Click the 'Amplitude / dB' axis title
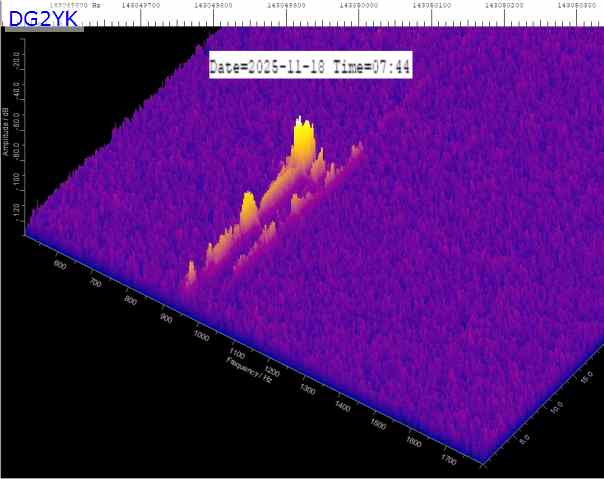The width and height of the screenshot is (604, 479). [x=5, y=133]
